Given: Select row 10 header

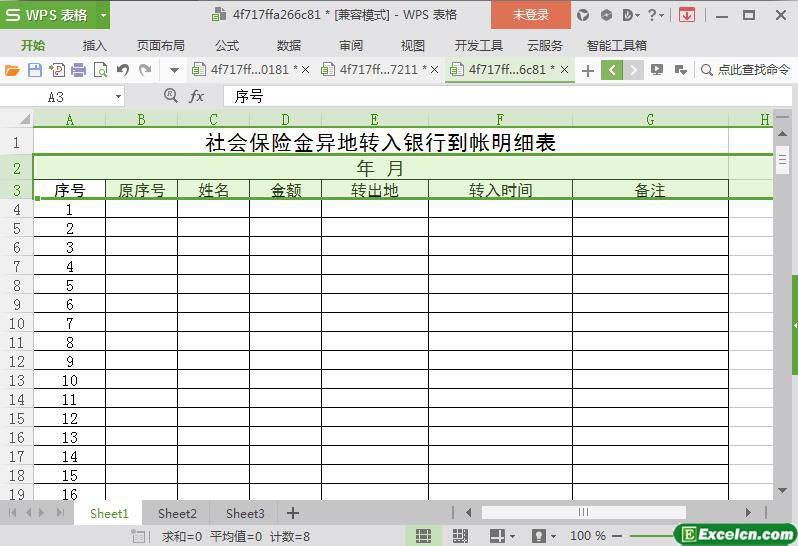Looking at the screenshot, I should (x=16, y=323).
